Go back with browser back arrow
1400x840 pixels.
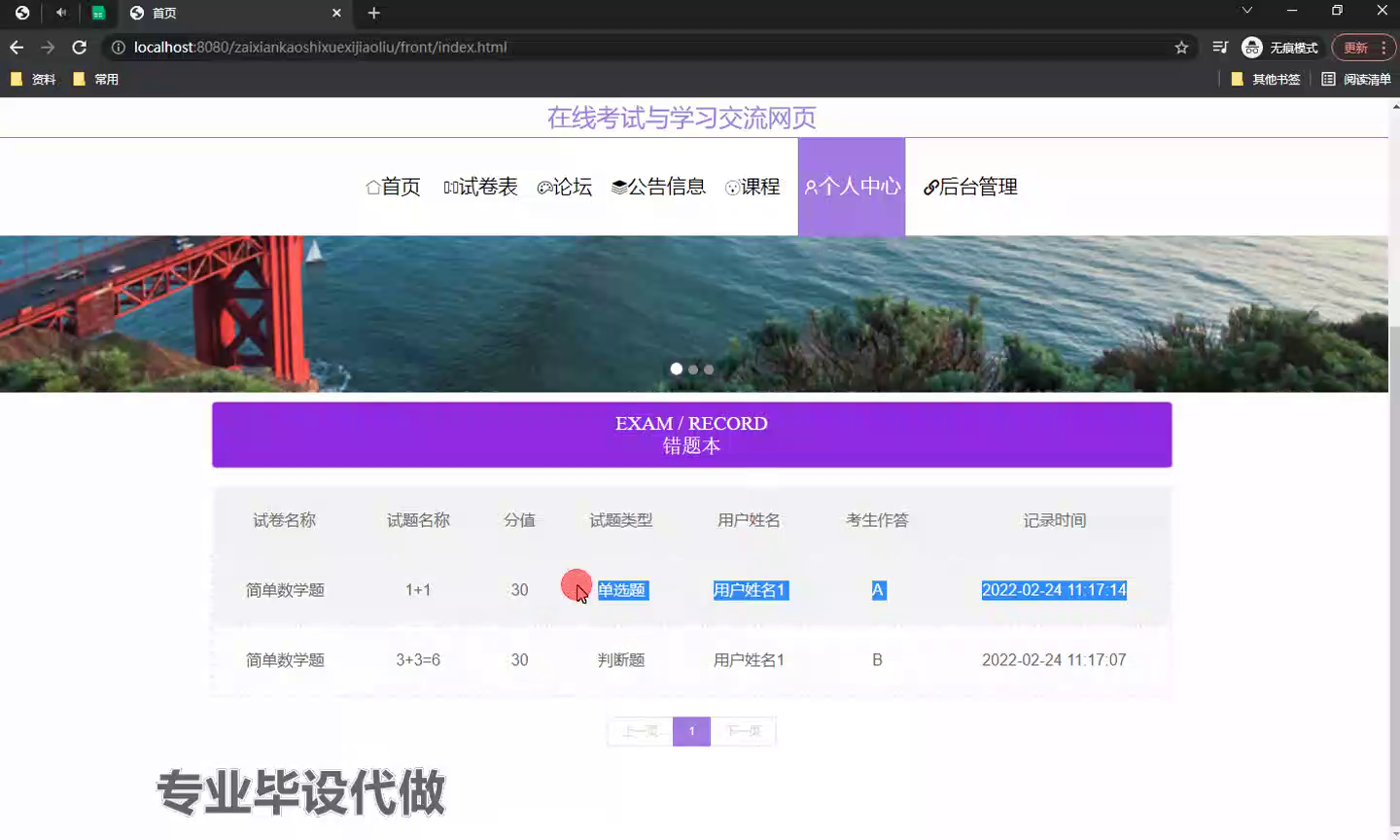coord(17,47)
